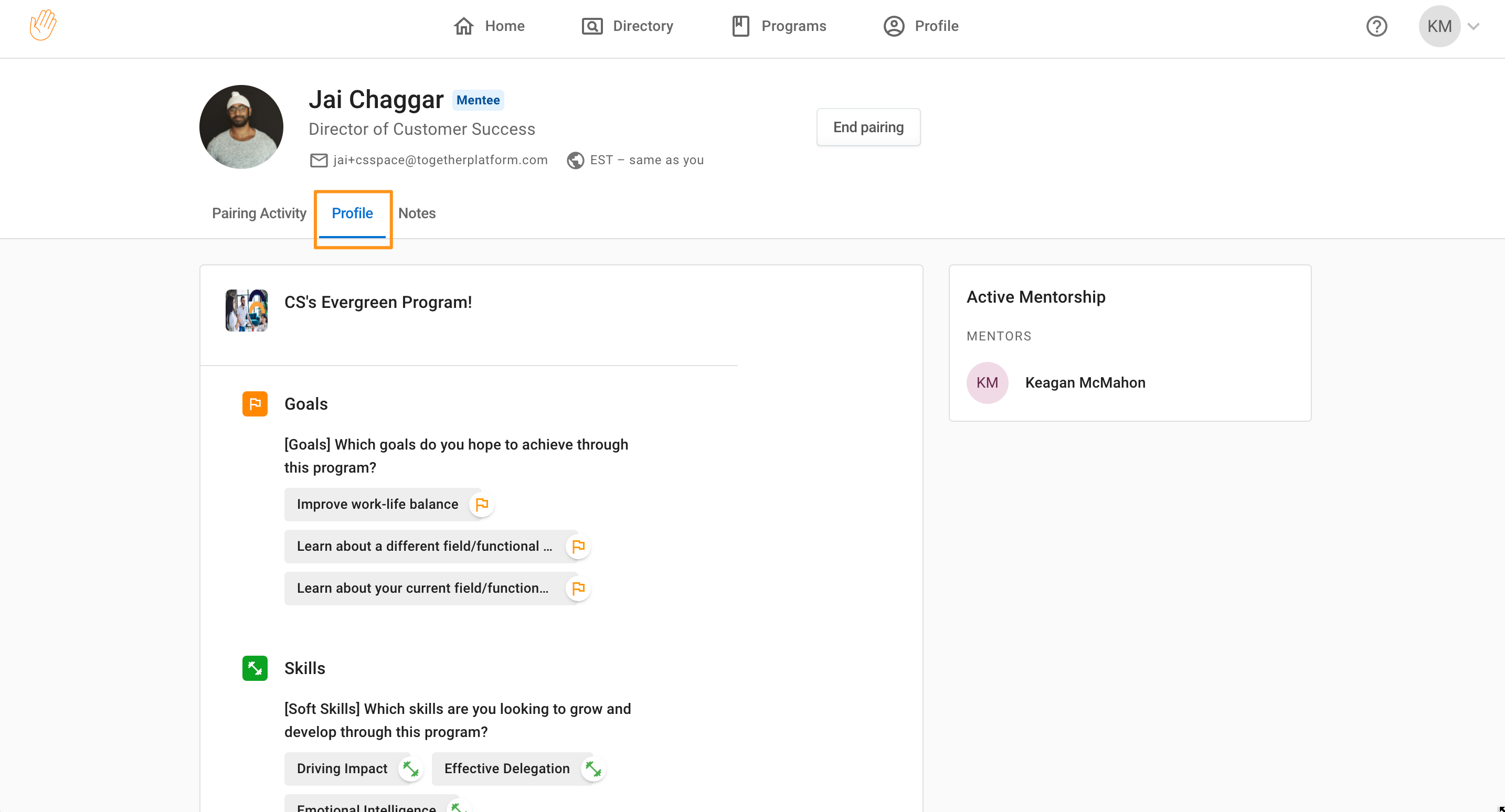Click mentor Keagan McMahon's name
Image resolution: width=1505 pixels, height=812 pixels.
pyautogui.click(x=1085, y=382)
